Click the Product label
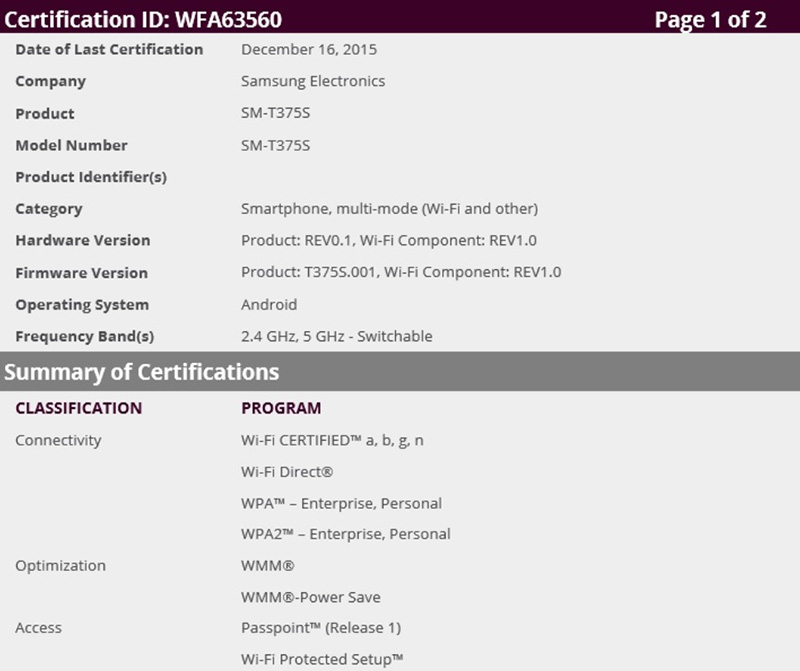 (x=45, y=113)
